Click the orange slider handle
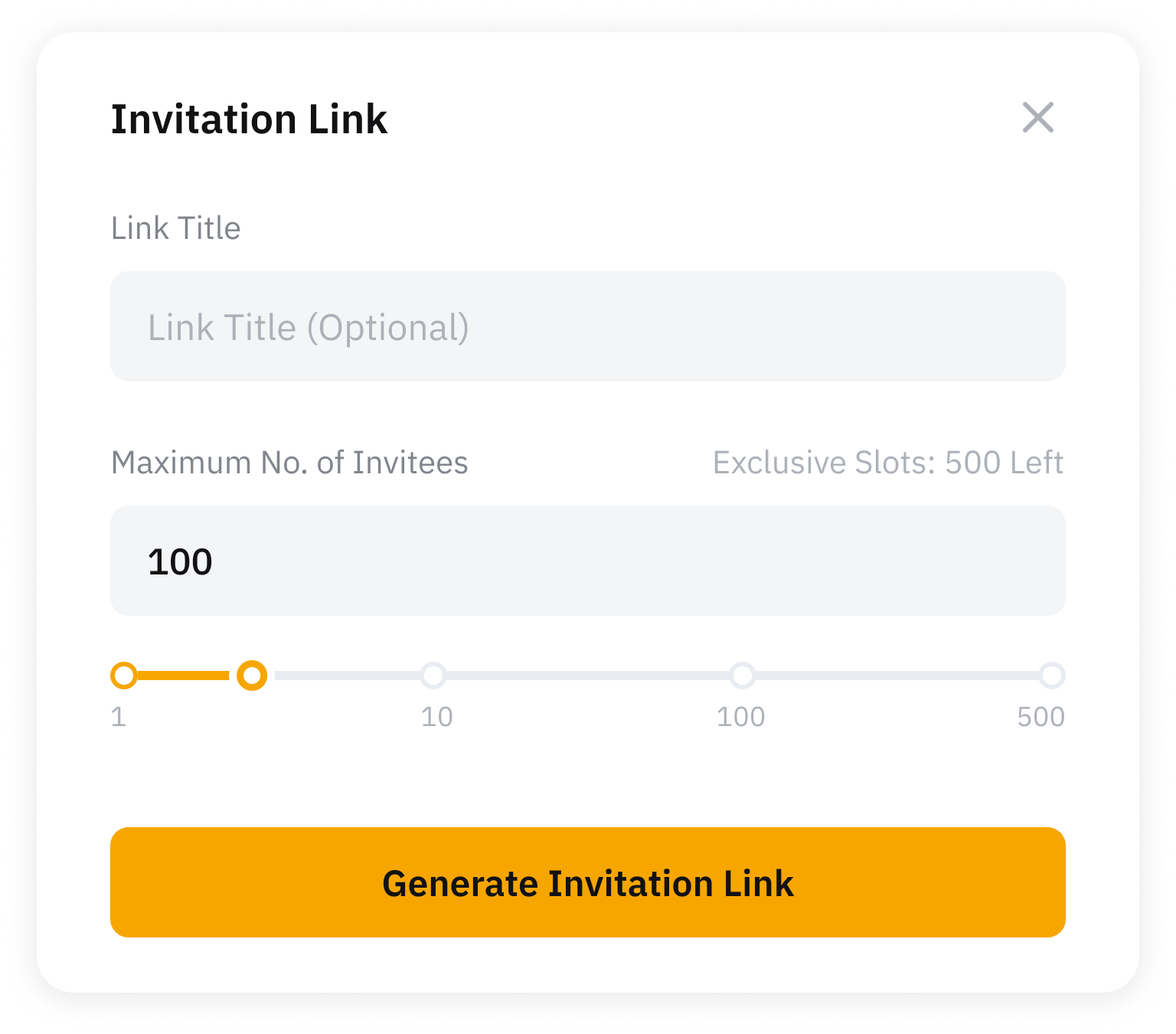Image resolution: width=1176 pixels, height=1034 pixels. [x=252, y=676]
